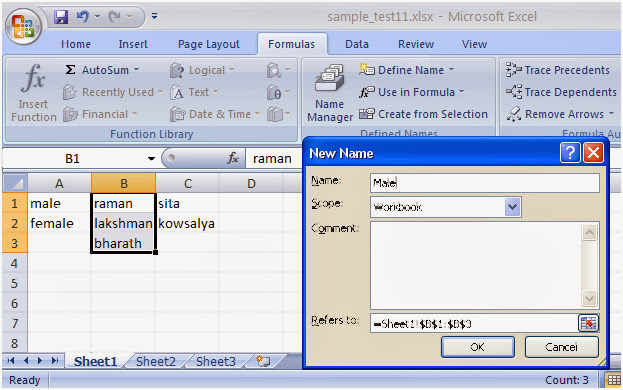Click Trace Dependents
The height and width of the screenshot is (390, 623).
(561, 92)
